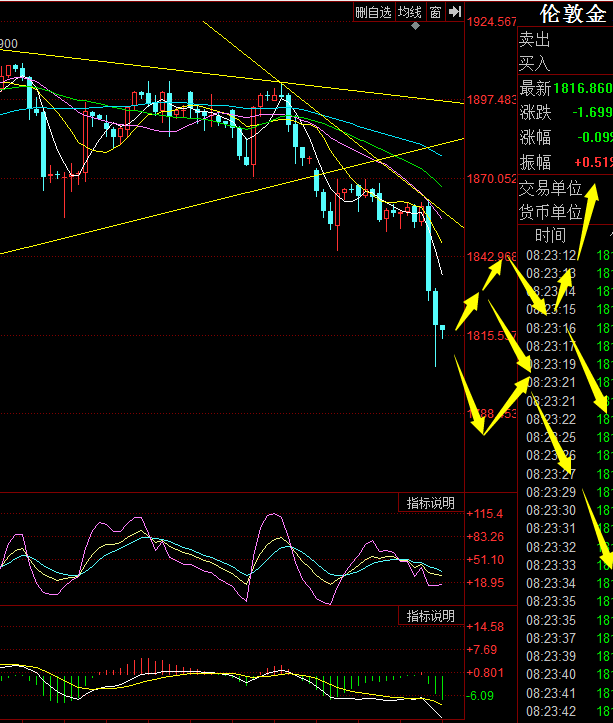Select the latest price 1816.860
Screen dimensions: 613x723
tap(583, 88)
